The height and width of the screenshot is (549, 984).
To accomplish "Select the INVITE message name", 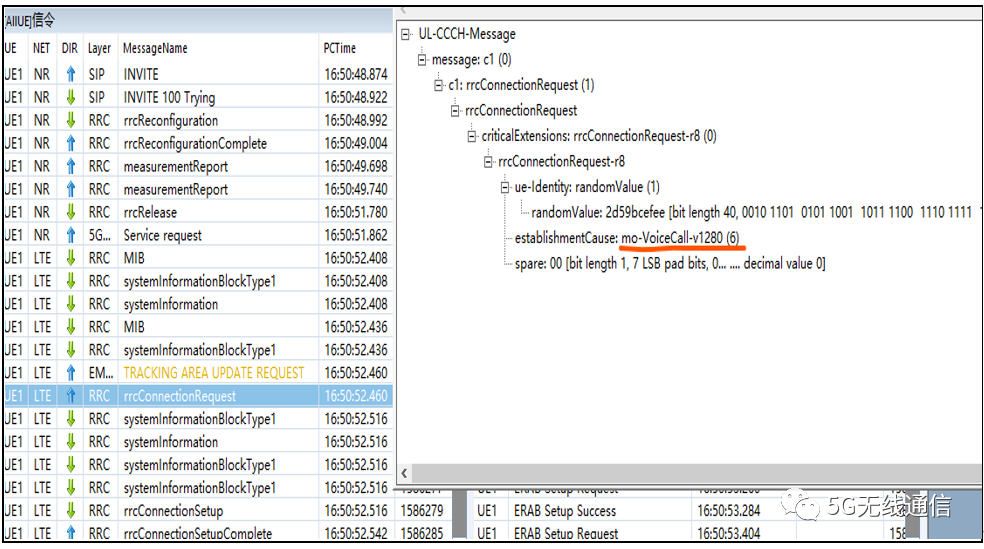I will click(141, 75).
